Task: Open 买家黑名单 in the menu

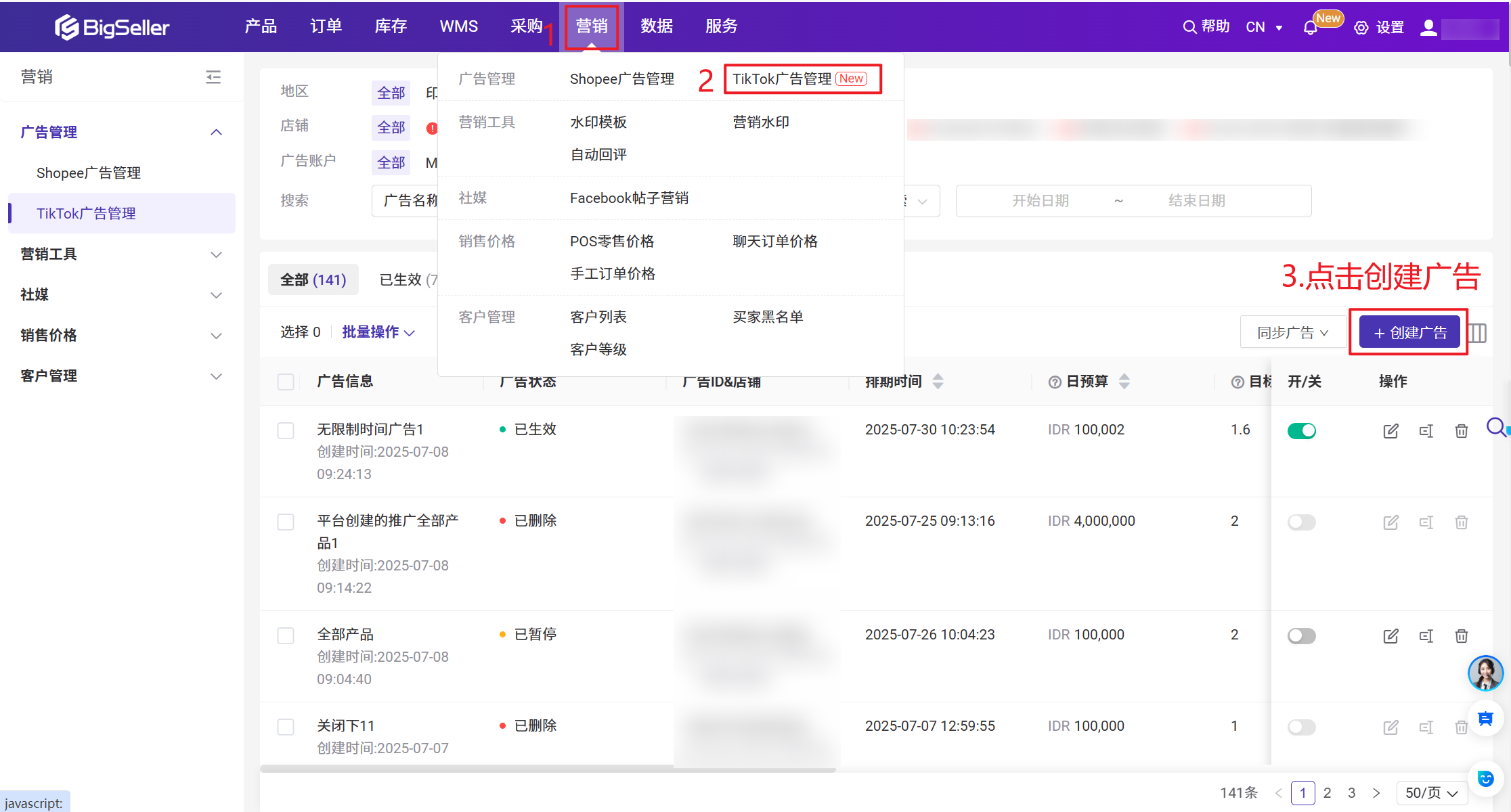Action: coord(768,317)
